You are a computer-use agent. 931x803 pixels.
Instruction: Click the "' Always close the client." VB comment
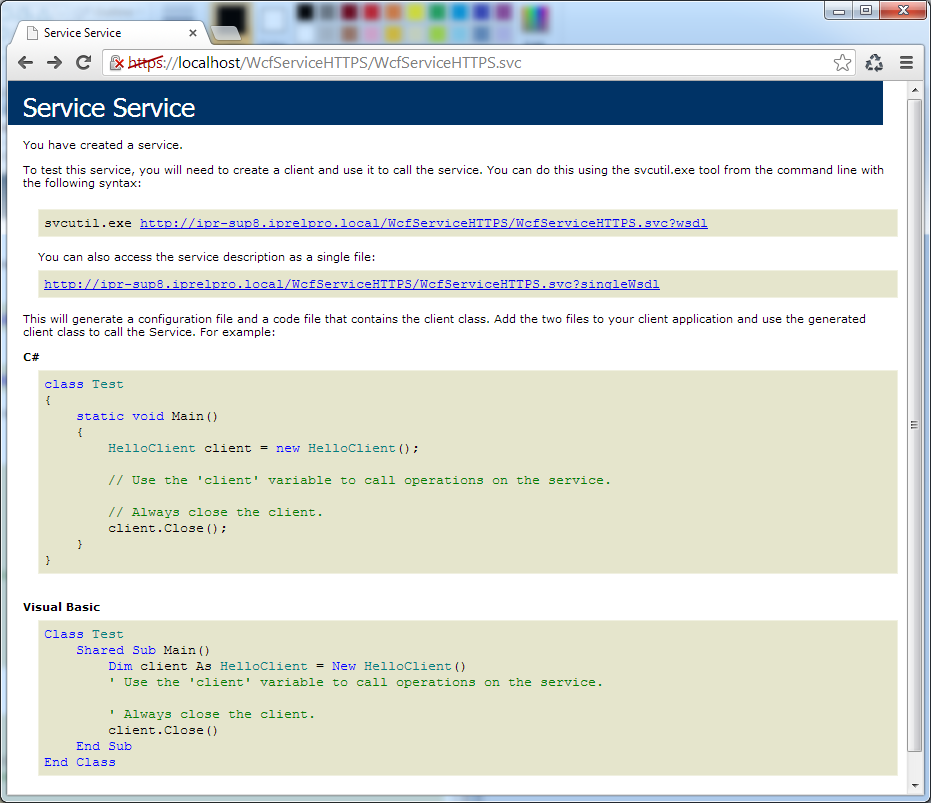pyautogui.click(x=212, y=714)
